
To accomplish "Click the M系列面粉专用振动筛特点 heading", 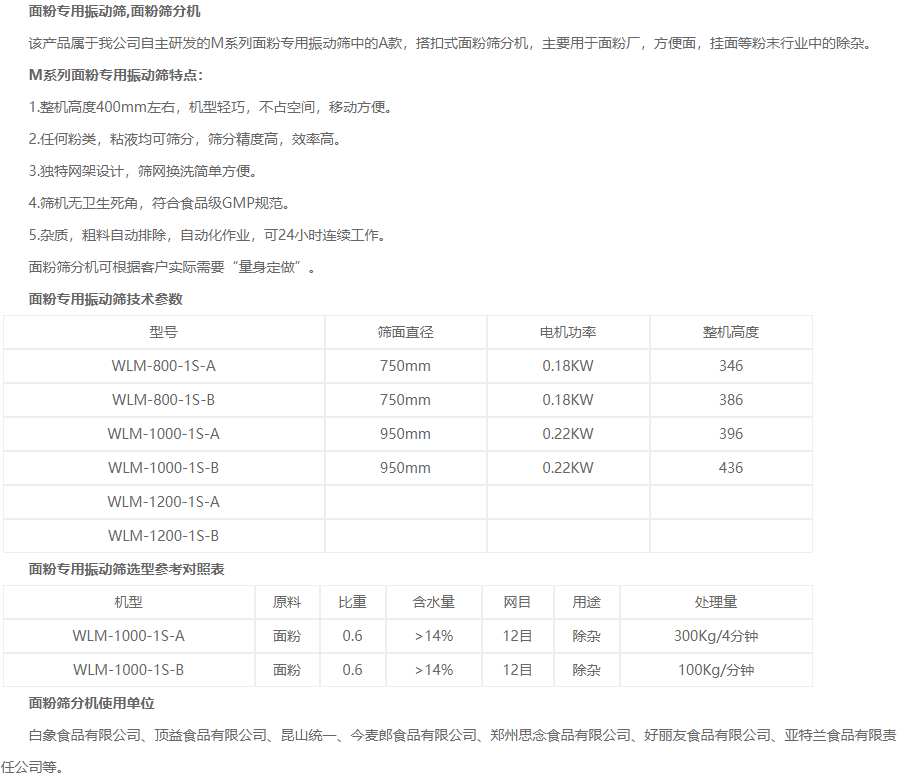I will [115, 75].
